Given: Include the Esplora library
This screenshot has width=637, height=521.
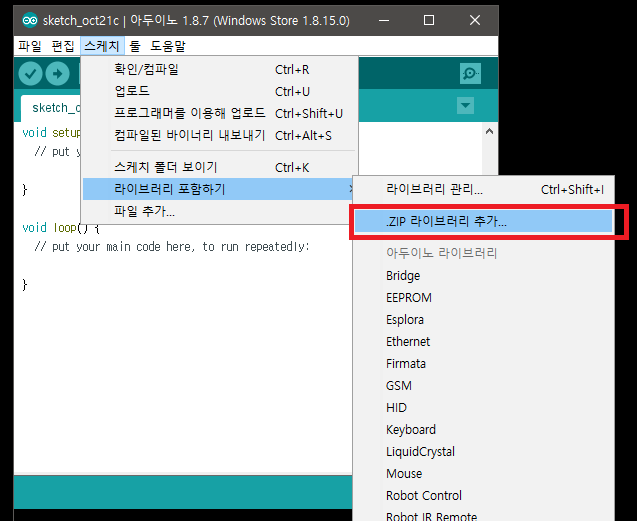Looking at the screenshot, I should pos(483,319).
